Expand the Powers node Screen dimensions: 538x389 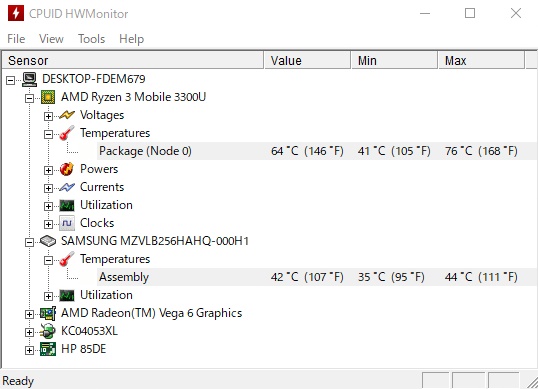(48, 170)
